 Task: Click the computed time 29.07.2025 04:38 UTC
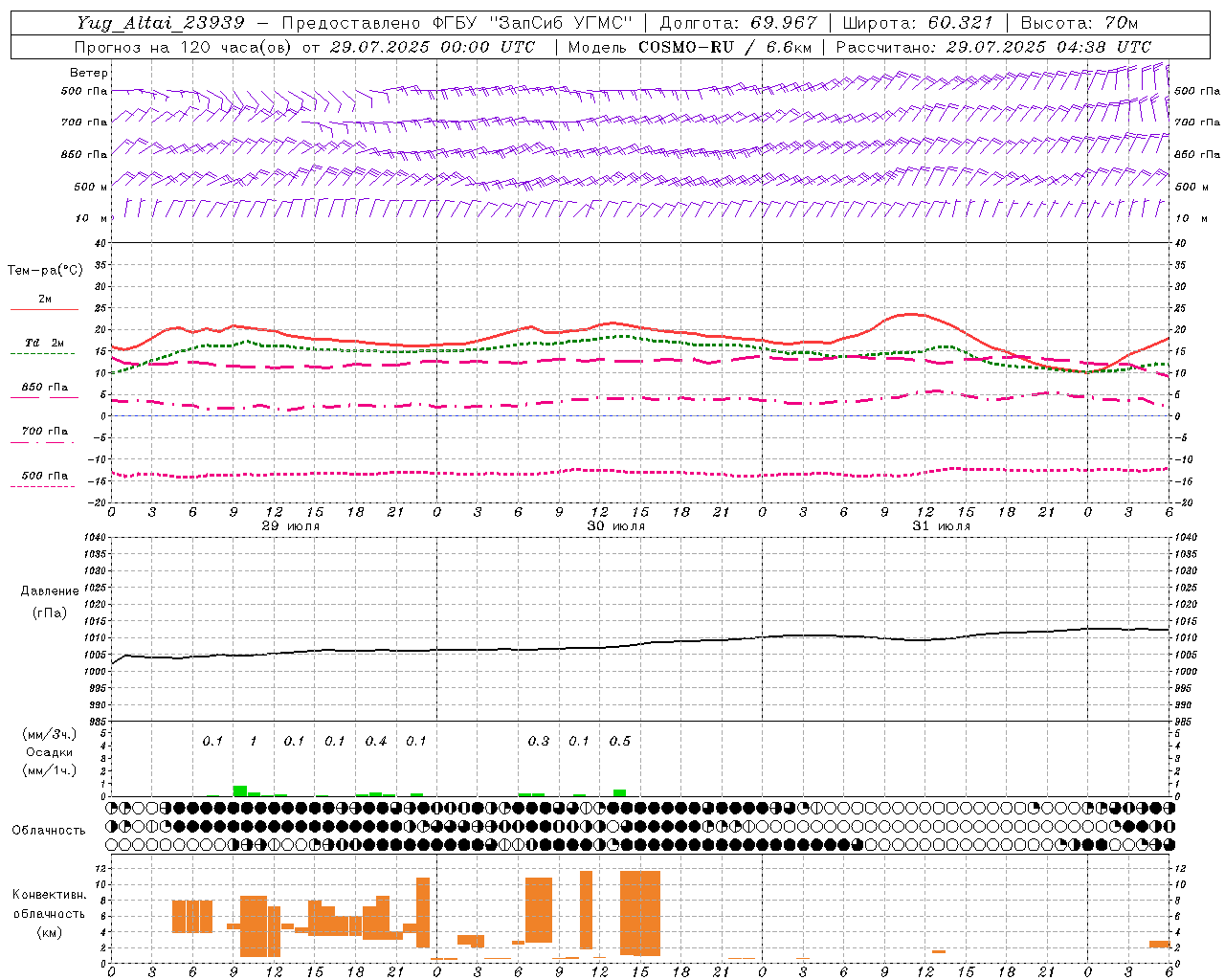(x=1048, y=47)
